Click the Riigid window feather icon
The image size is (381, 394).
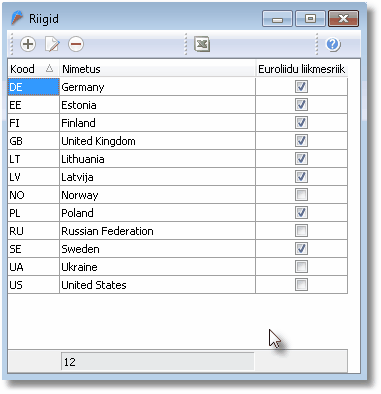(17, 18)
